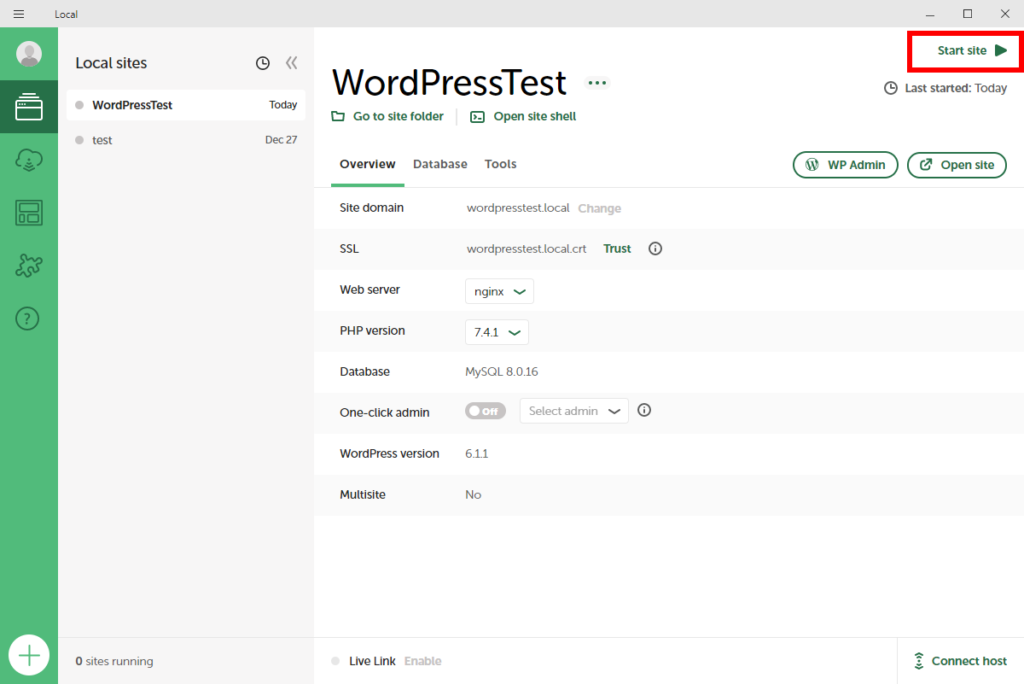Click Trust link for SSL certificate
The width and height of the screenshot is (1024, 684).
[x=617, y=249]
